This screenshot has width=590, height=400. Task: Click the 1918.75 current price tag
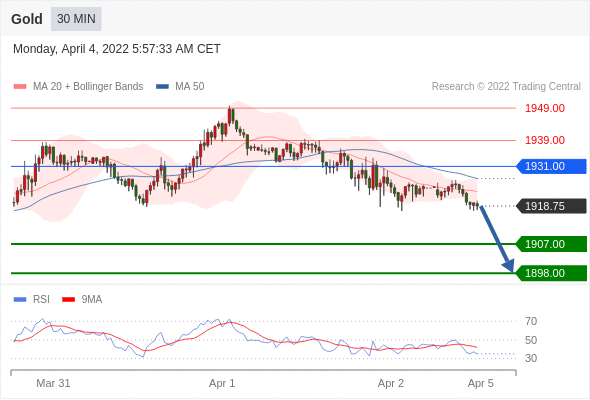pyautogui.click(x=551, y=206)
